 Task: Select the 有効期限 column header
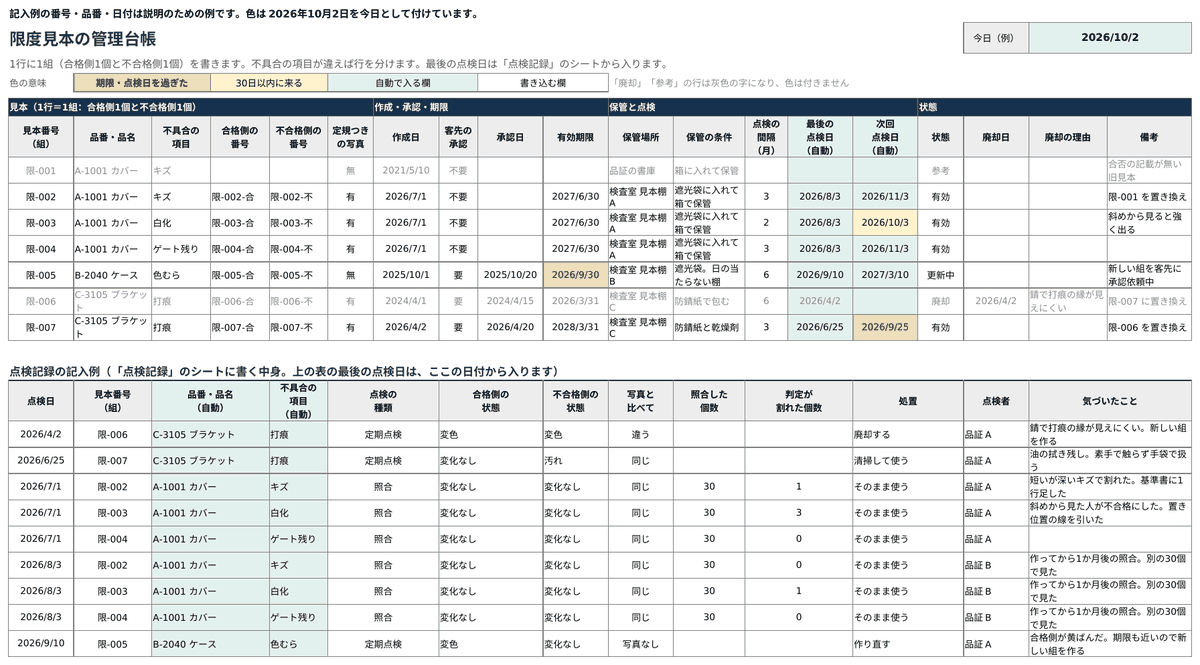tap(575, 137)
